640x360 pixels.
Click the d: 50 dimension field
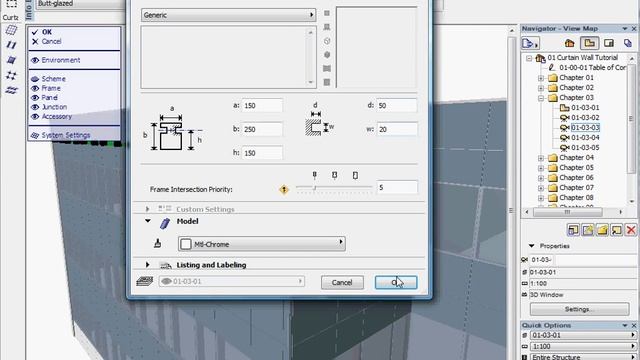(397, 105)
